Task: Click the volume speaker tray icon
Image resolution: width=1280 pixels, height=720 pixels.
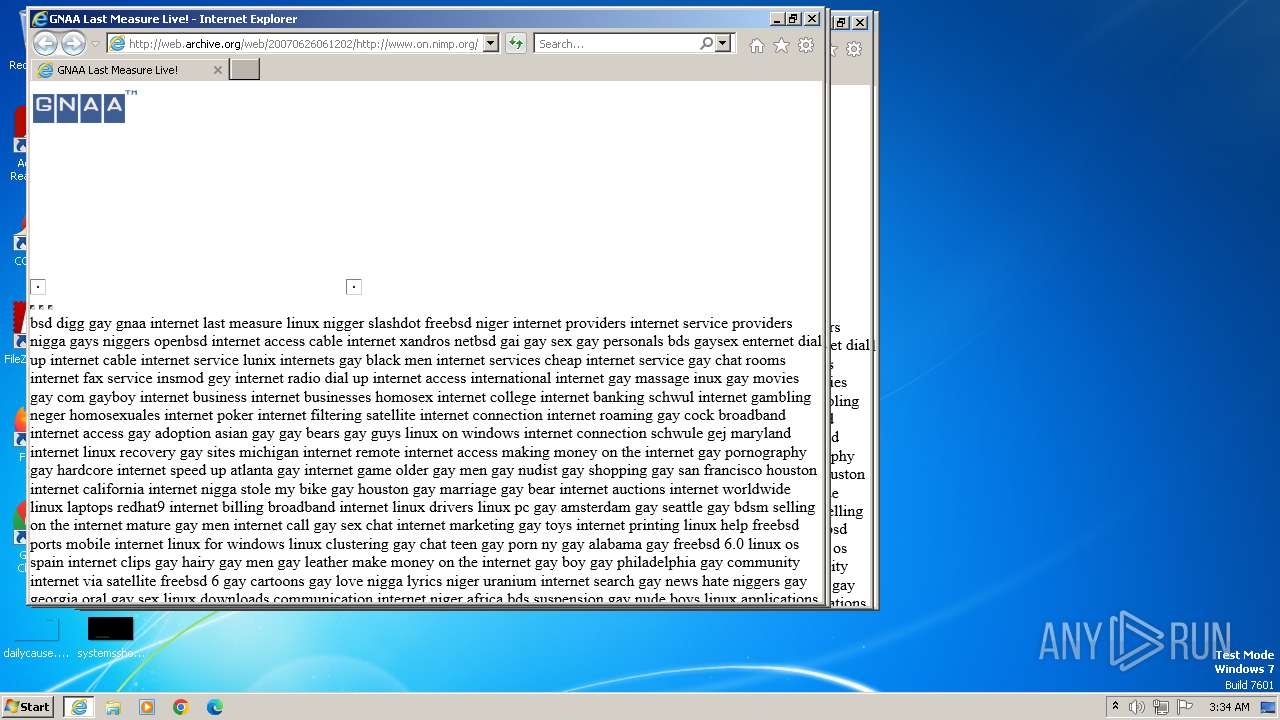Action: click(1137, 707)
